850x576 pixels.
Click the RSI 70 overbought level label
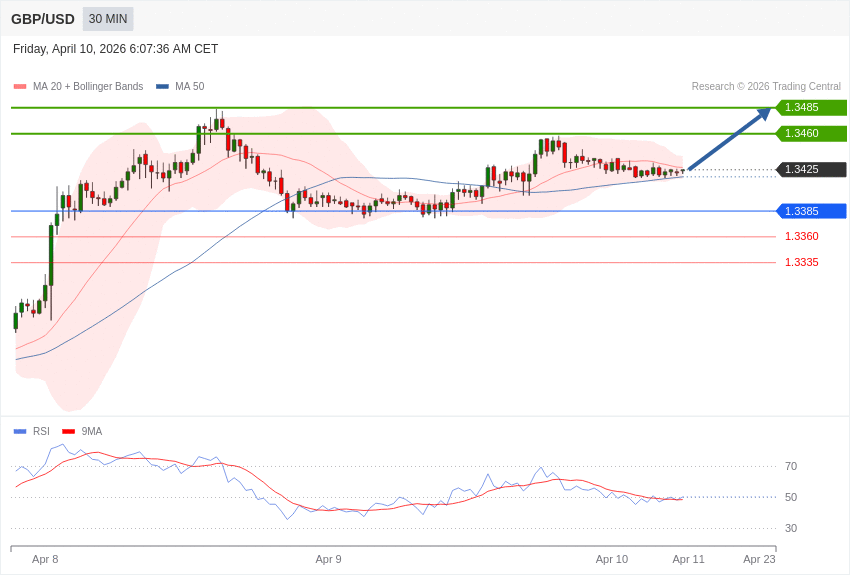(x=791, y=467)
